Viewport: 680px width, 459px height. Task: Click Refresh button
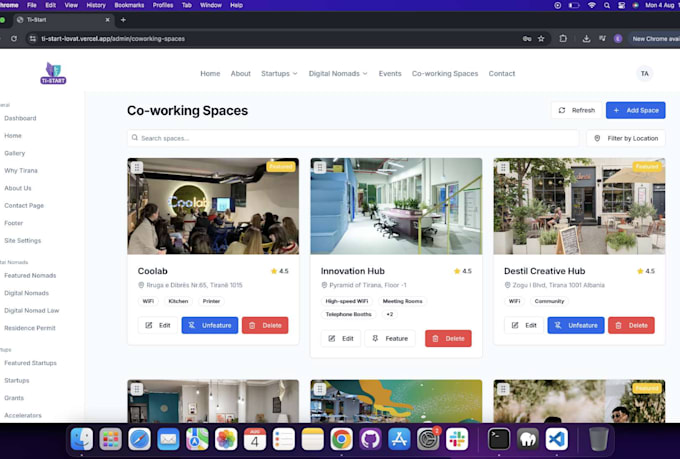click(576, 110)
